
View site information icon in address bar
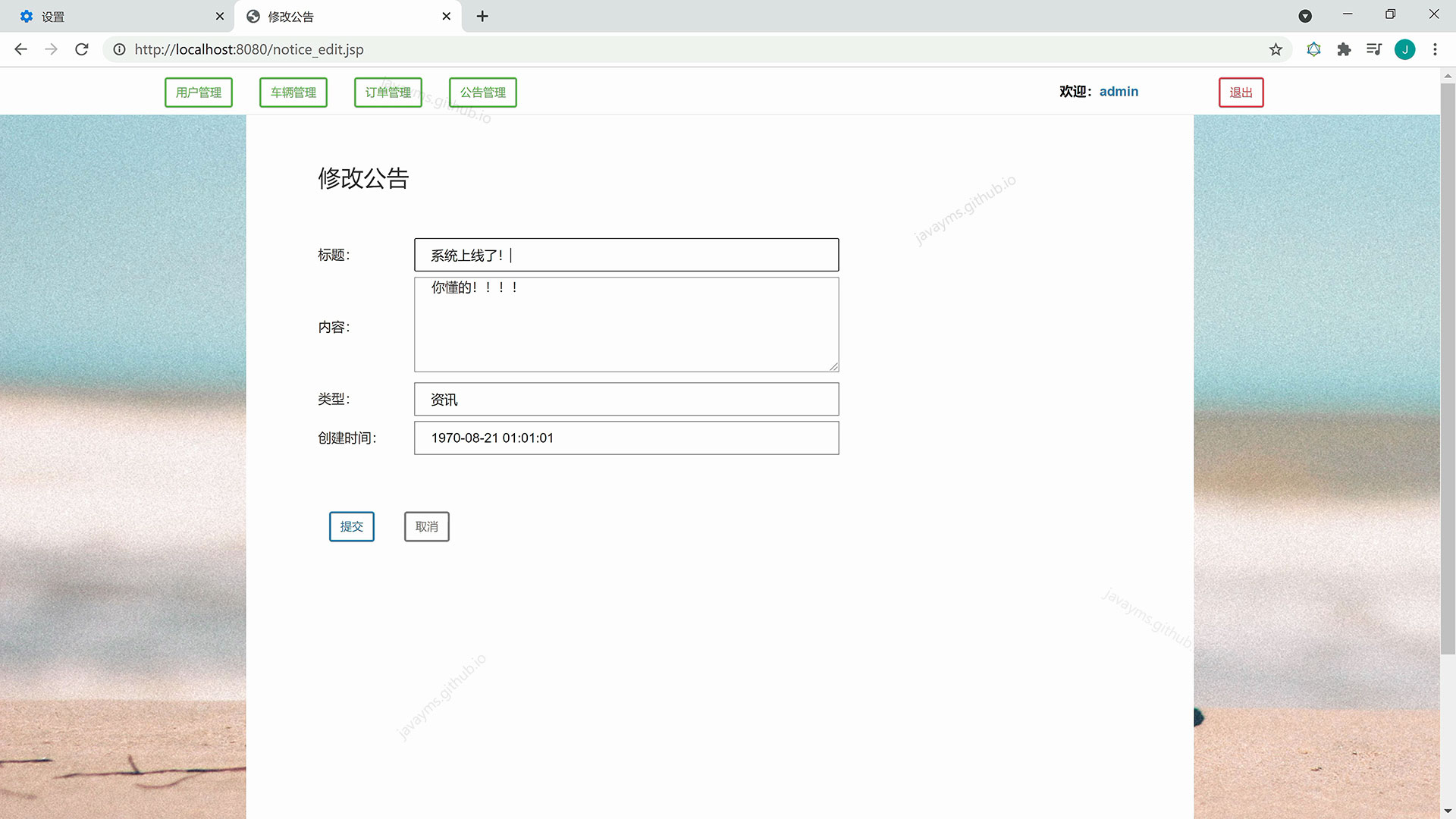[x=119, y=49]
